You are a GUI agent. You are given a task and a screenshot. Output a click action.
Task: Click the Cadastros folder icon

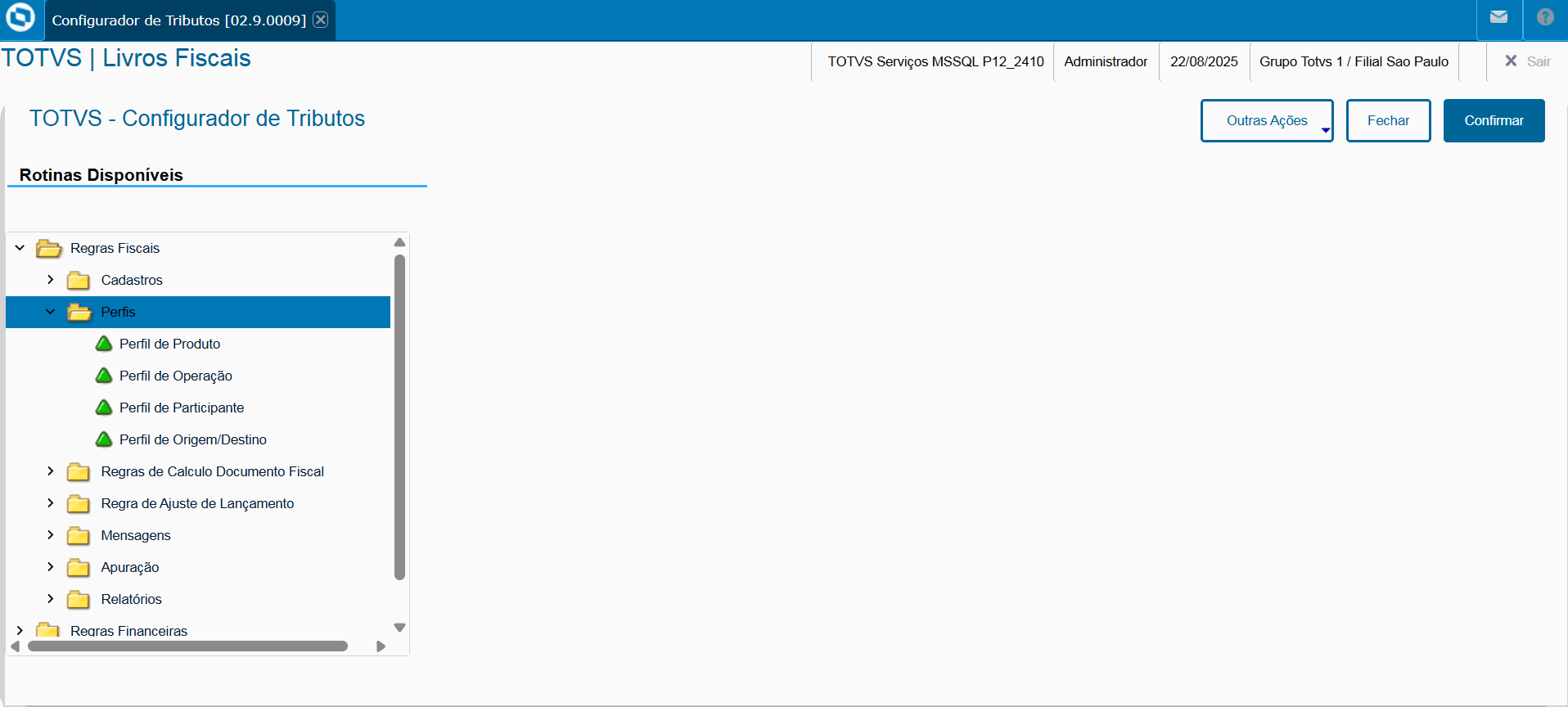[x=79, y=280]
